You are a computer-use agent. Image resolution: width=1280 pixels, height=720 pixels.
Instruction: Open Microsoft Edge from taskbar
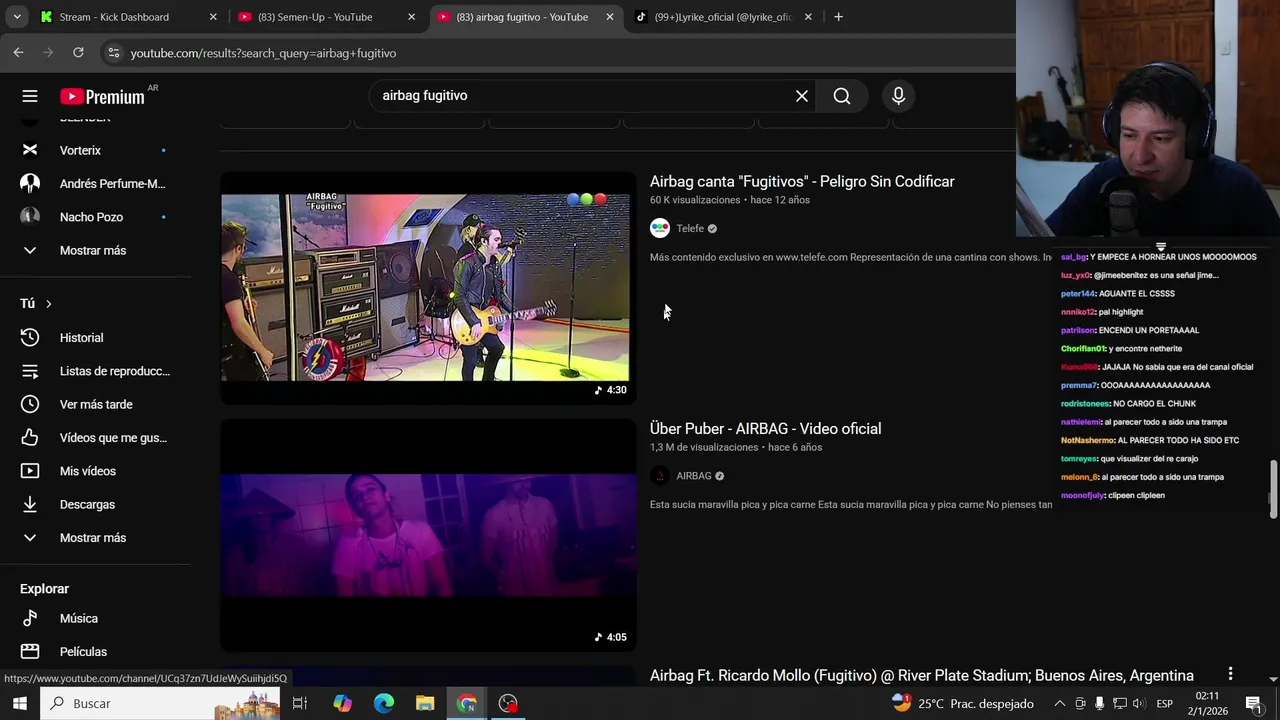pos(384,703)
